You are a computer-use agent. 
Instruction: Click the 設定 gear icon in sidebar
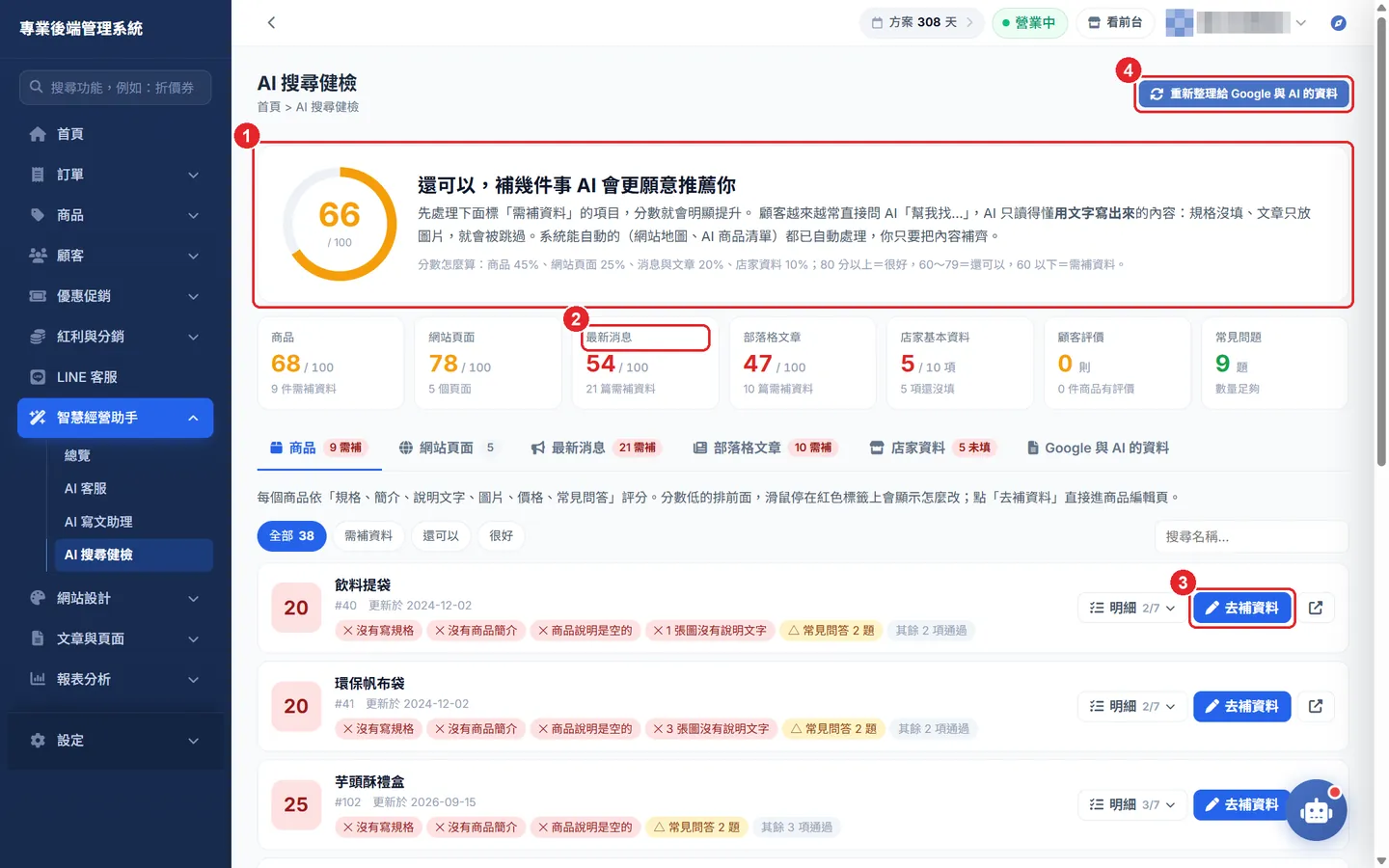click(x=38, y=741)
